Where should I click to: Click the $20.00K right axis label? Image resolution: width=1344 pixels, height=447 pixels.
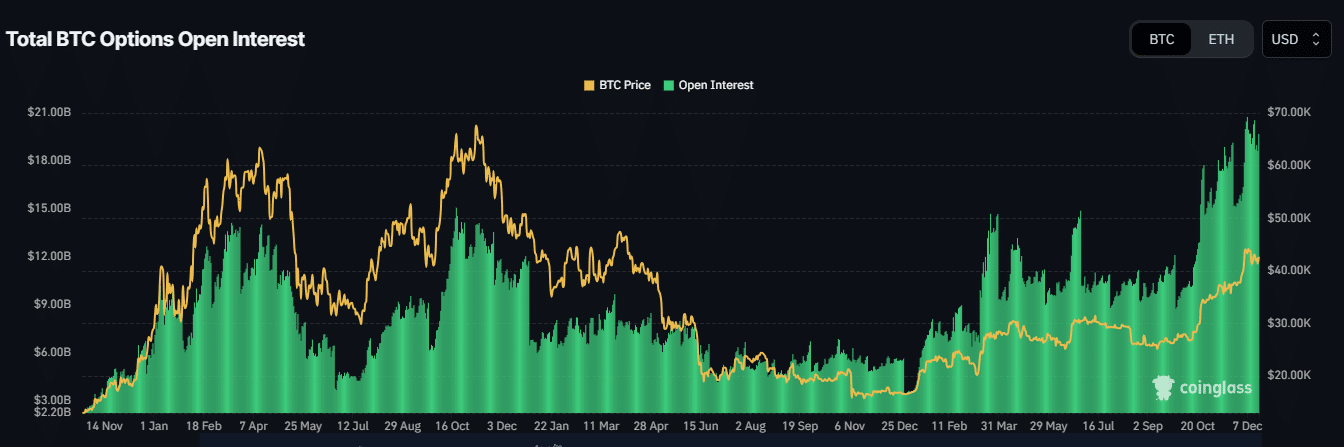1287,375
